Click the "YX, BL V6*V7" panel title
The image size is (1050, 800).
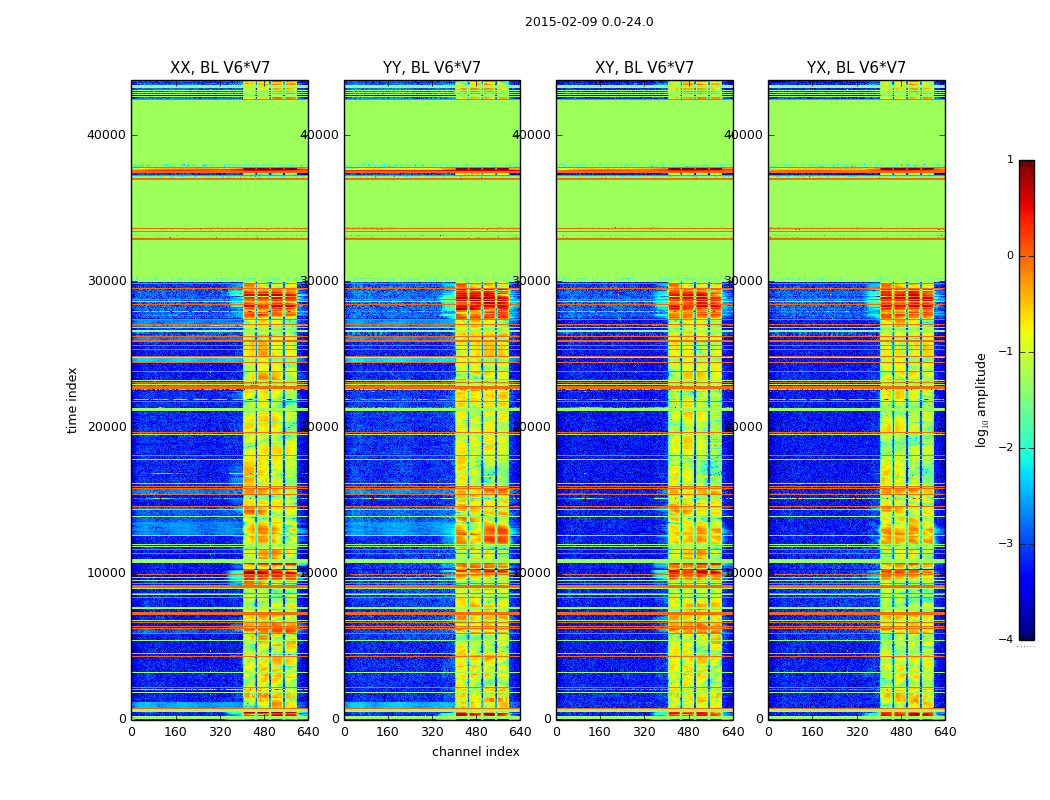click(x=856, y=68)
